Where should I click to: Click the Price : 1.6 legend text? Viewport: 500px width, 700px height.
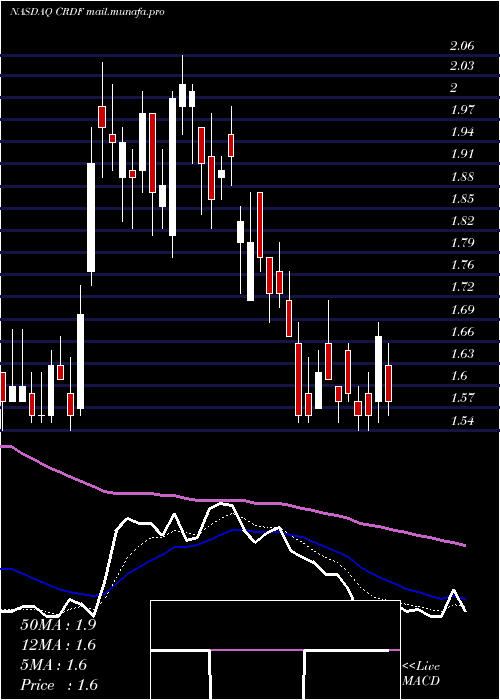[59, 685]
